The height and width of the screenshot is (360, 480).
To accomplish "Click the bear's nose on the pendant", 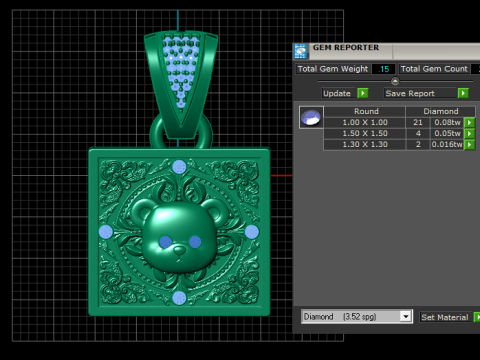I will (180, 250).
